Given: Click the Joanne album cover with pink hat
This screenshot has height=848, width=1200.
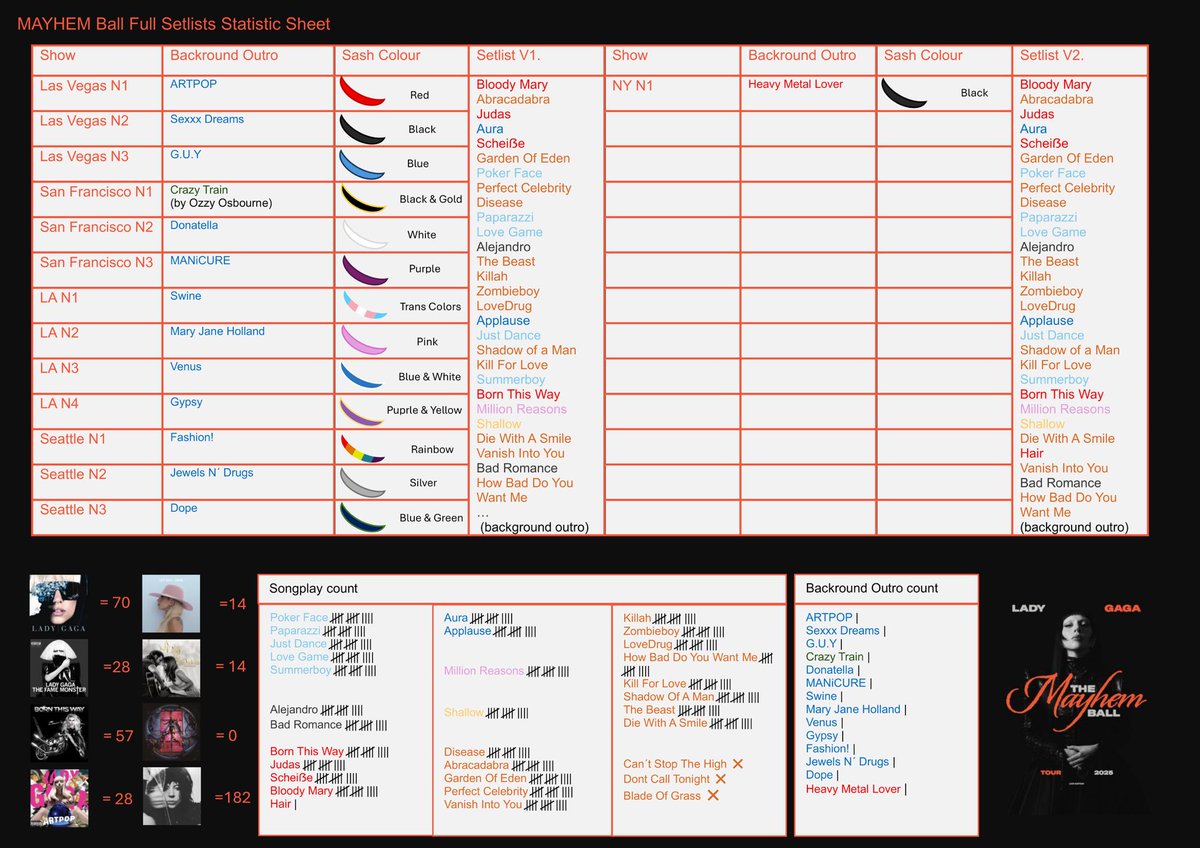Looking at the screenshot, I should click(x=171, y=603).
